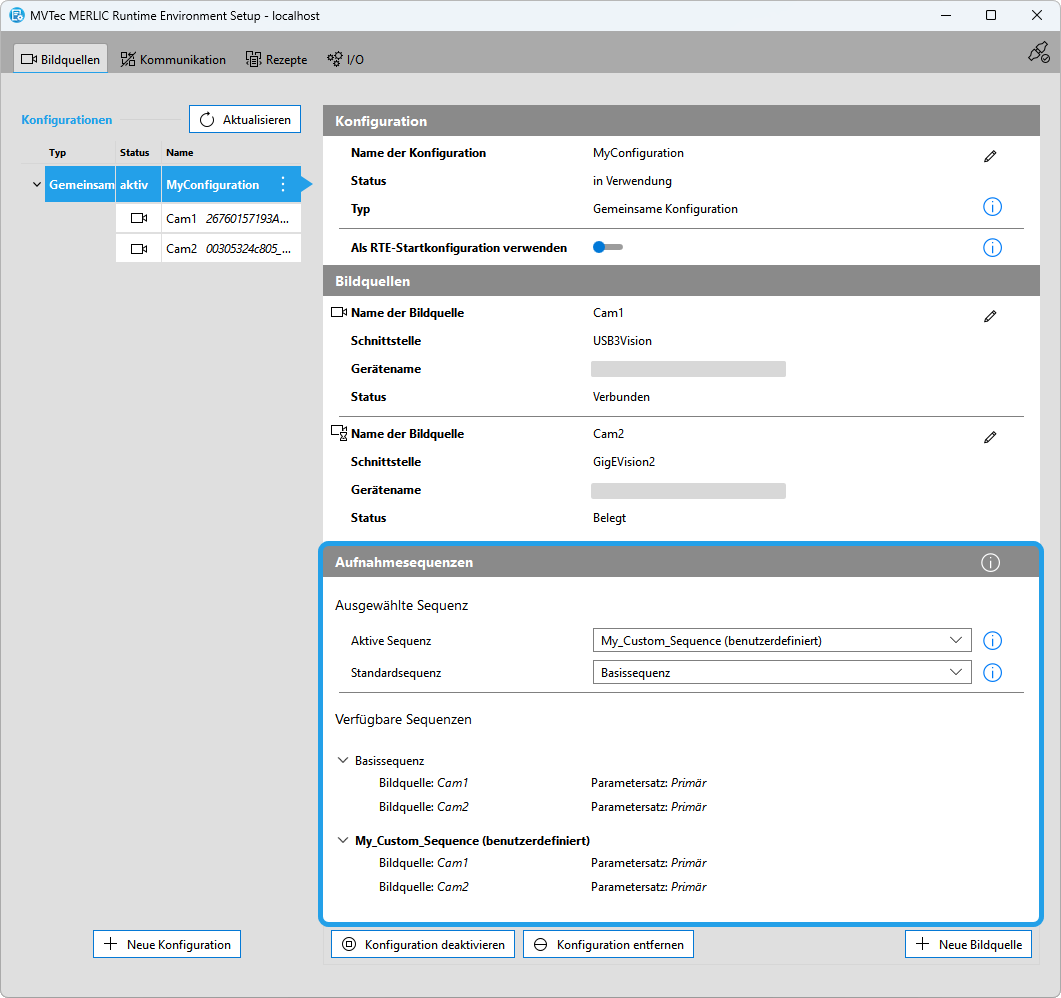Screen dimensions: 1061x998
Task: Open the Standardsequenz dropdown
Action: click(781, 673)
